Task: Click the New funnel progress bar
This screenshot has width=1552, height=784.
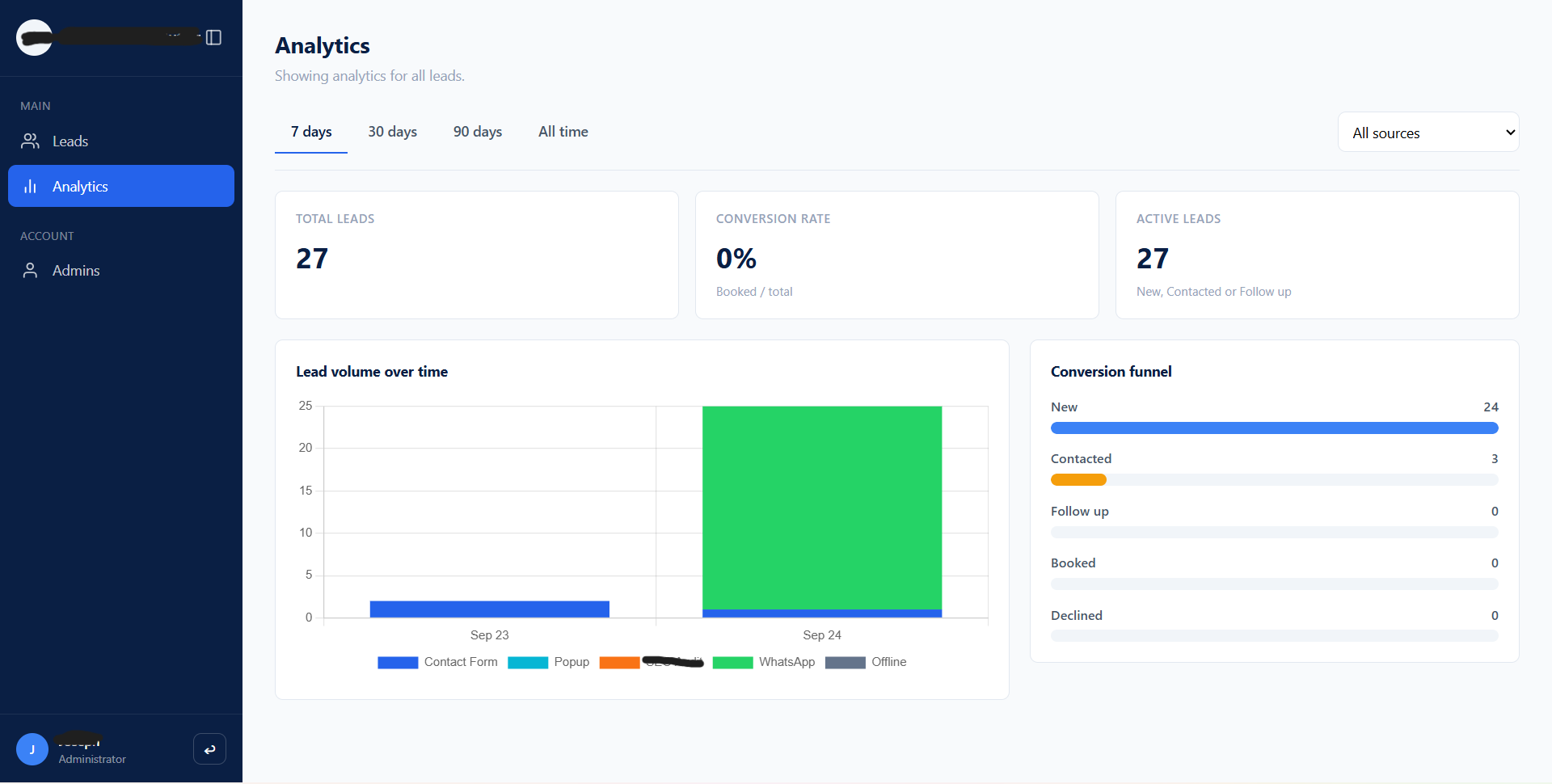Action: (x=1275, y=428)
